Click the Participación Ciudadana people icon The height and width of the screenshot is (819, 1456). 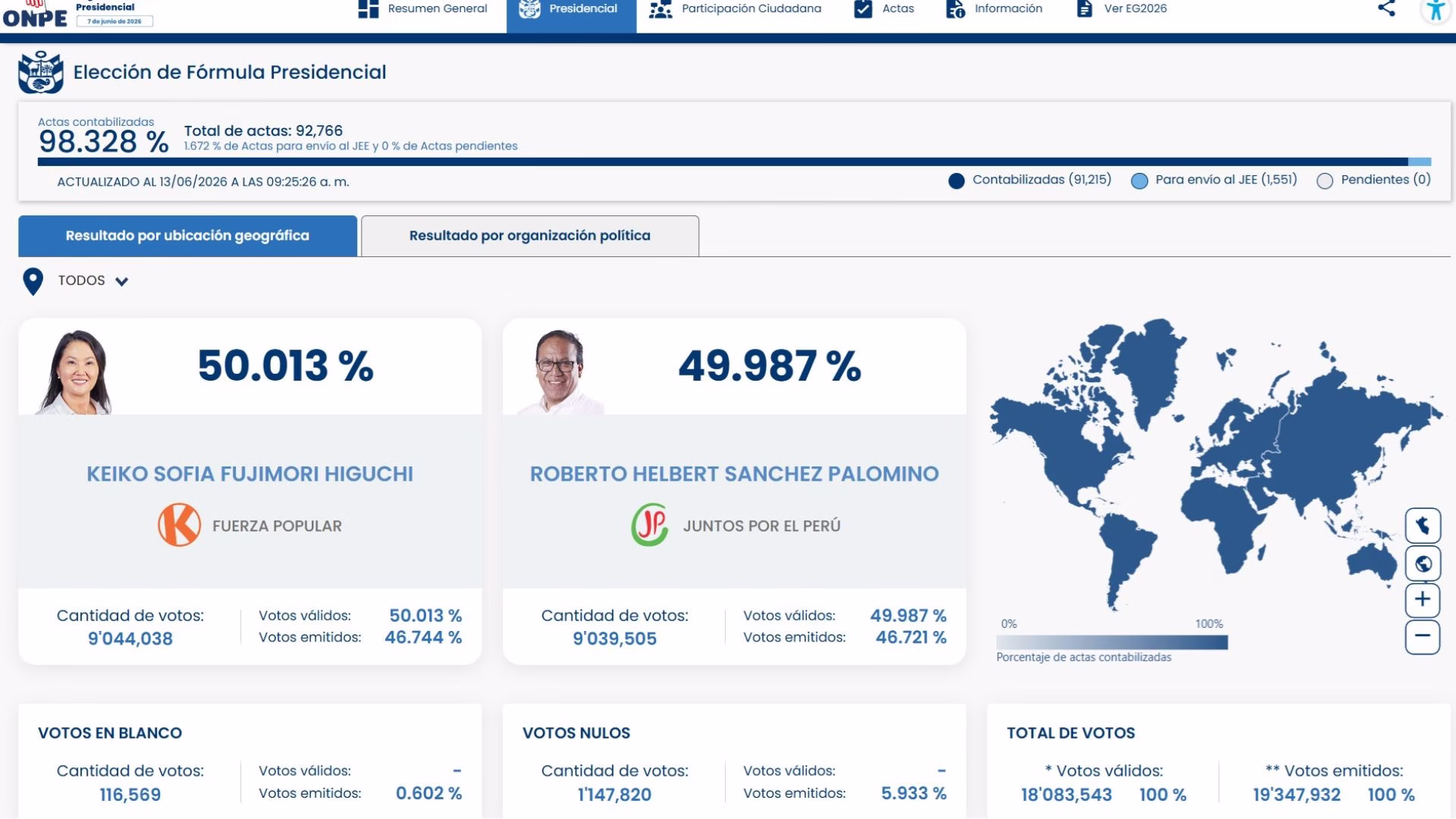(x=661, y=9)
